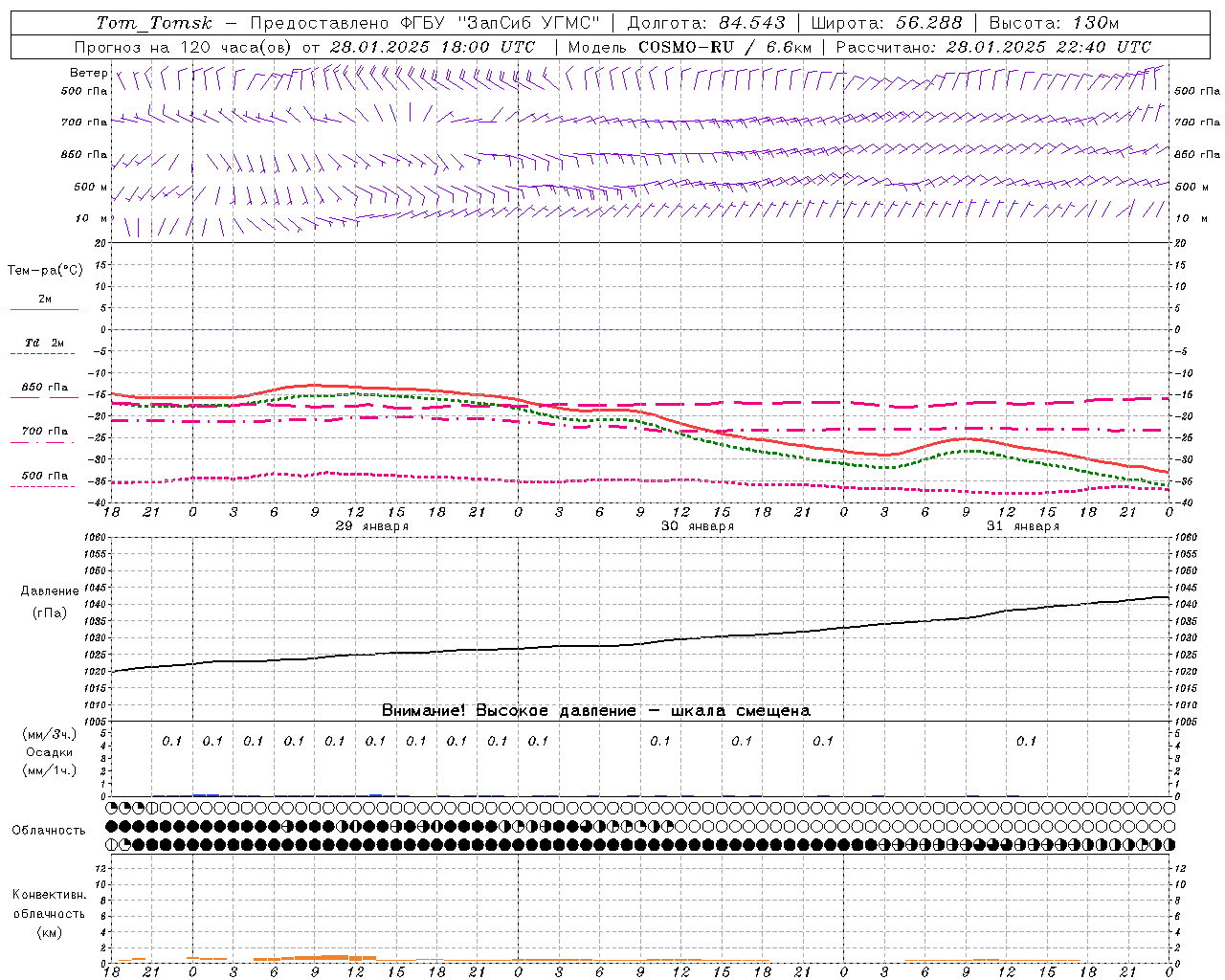Click the "30 января" date label

(x=698, y=526)
